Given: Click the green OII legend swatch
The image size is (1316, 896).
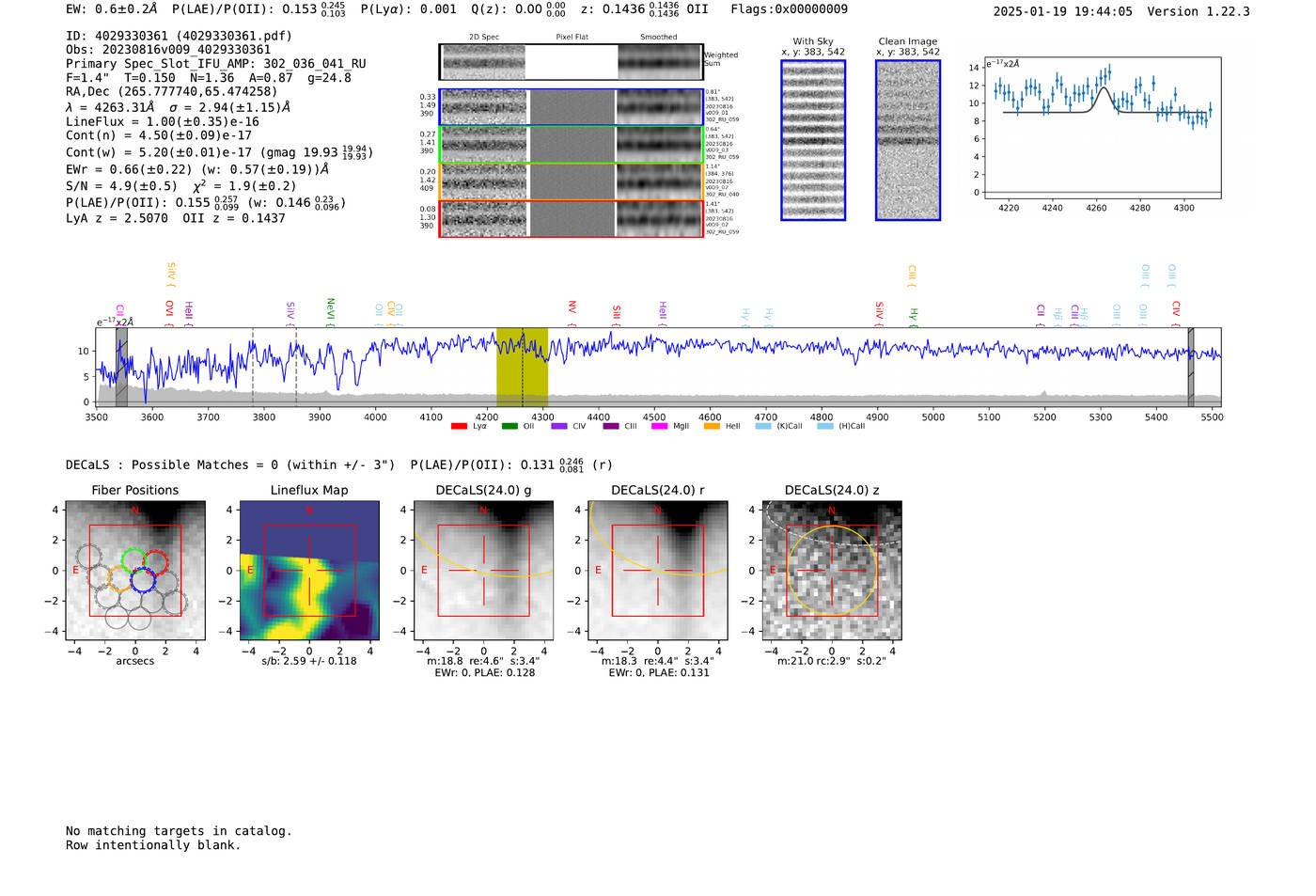Looking at the screenshot, I should [509, 427].
